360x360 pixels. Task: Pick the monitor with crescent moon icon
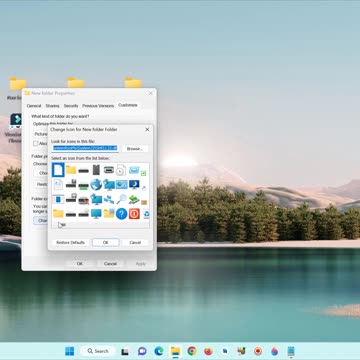pos(134,184)
